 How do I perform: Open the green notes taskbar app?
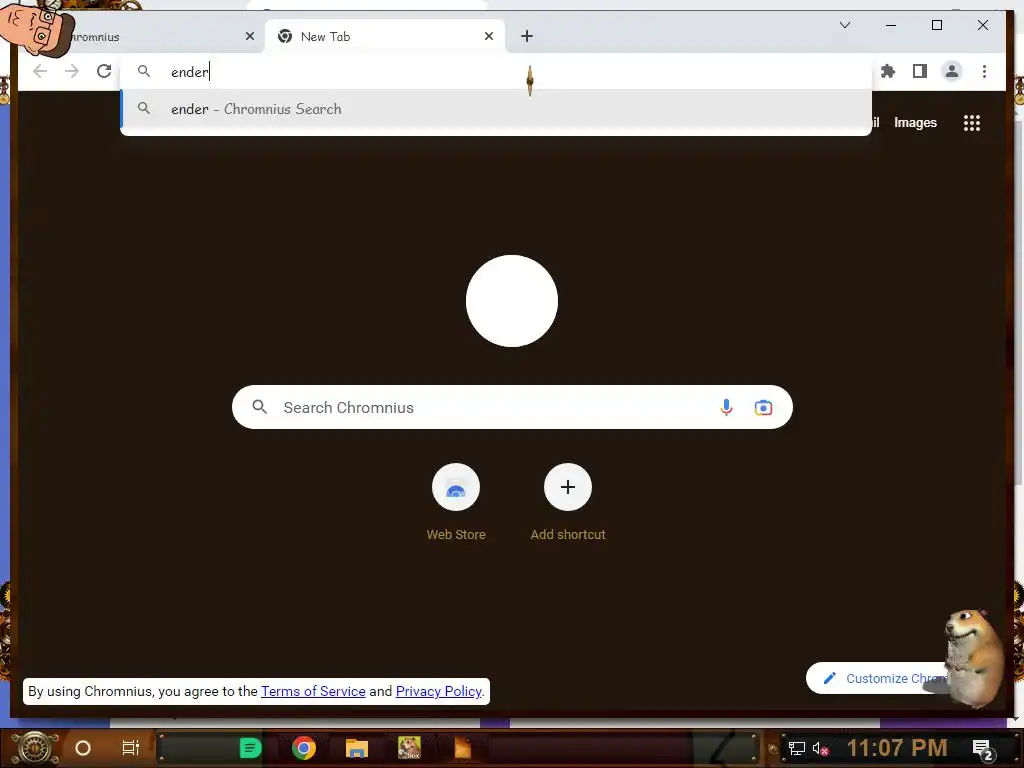click(x=250, y=748)
